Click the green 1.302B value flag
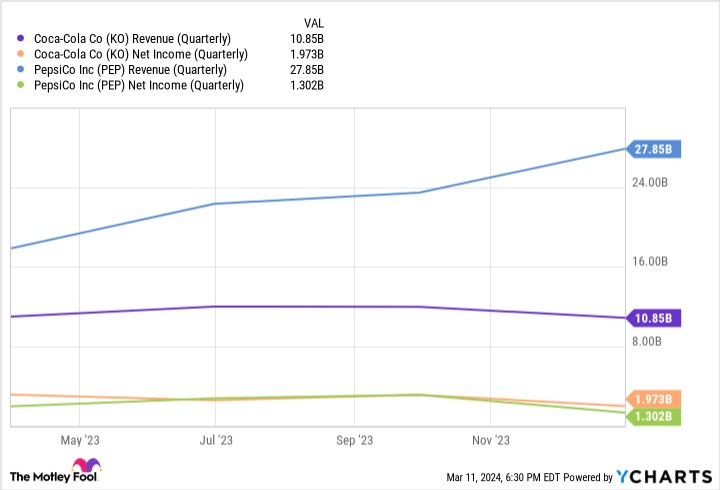This screenshot has width=720, height=490. (654, 416)
